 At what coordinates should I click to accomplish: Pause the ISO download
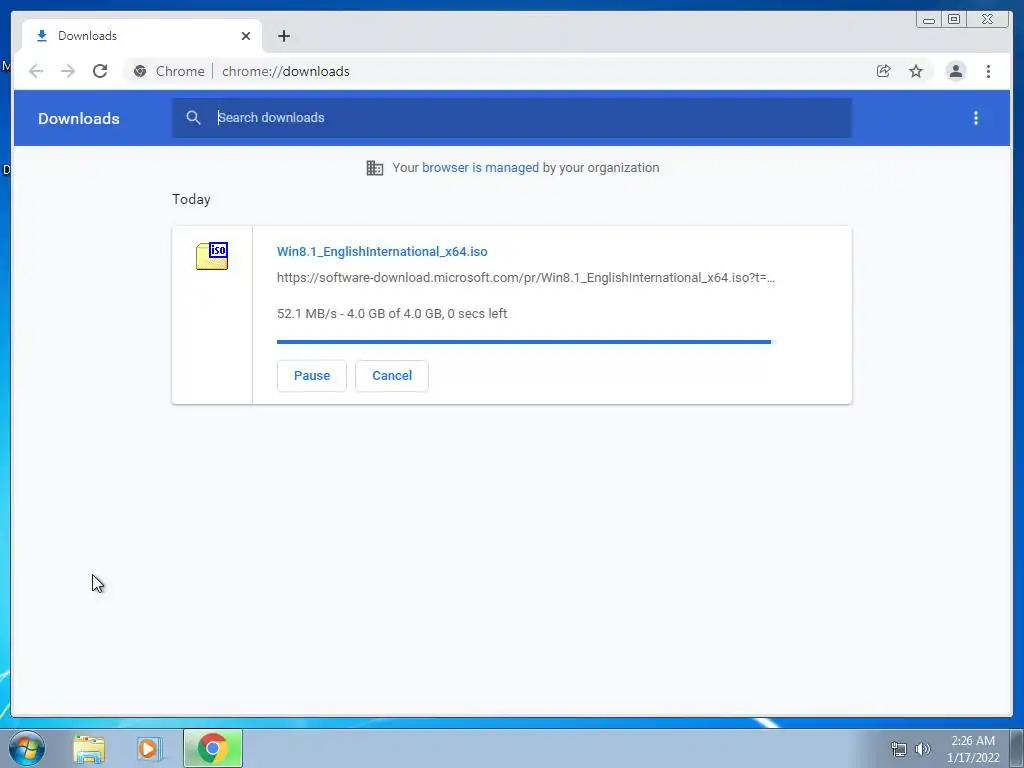click(312, 376)
